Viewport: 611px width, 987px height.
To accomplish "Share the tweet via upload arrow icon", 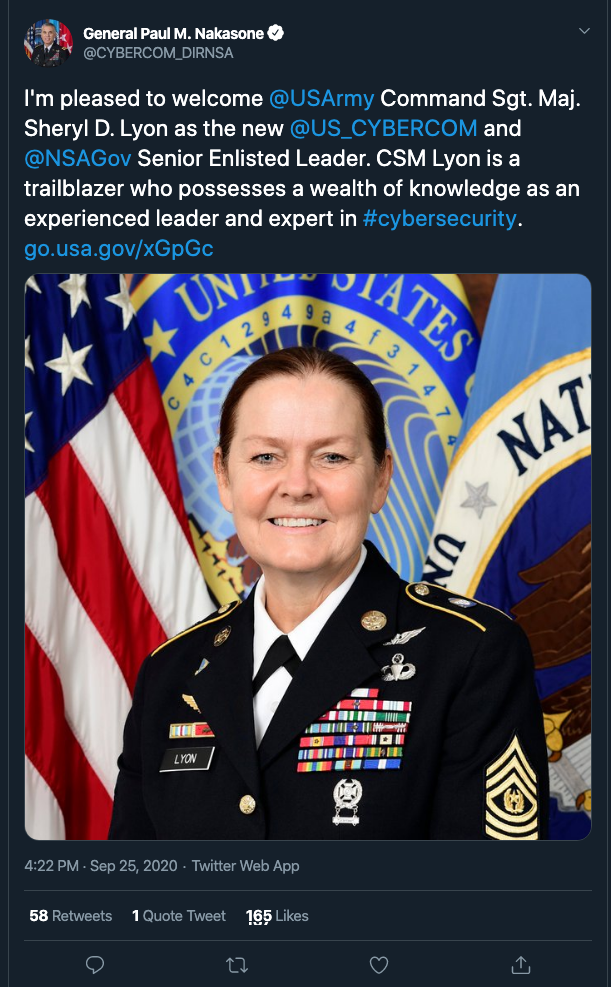I will click(520, 964).
